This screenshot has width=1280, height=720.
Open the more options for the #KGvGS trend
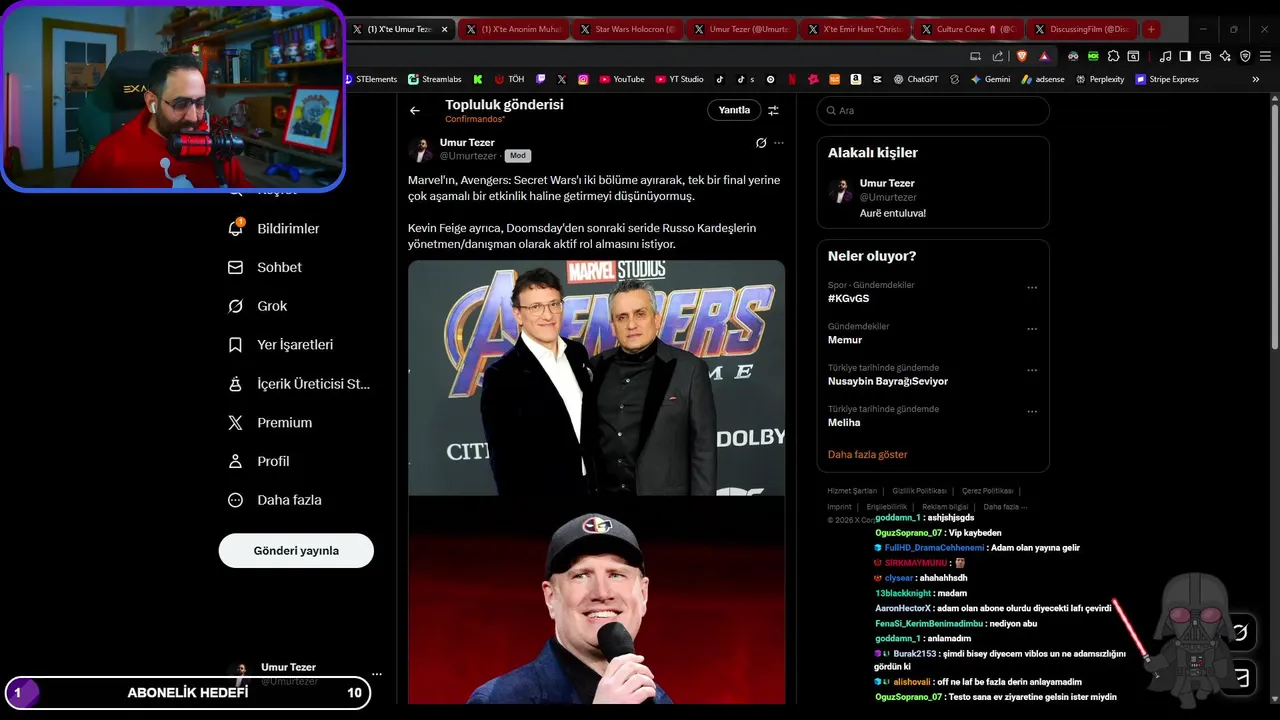pyautogui.click(x=1032, y=288)
